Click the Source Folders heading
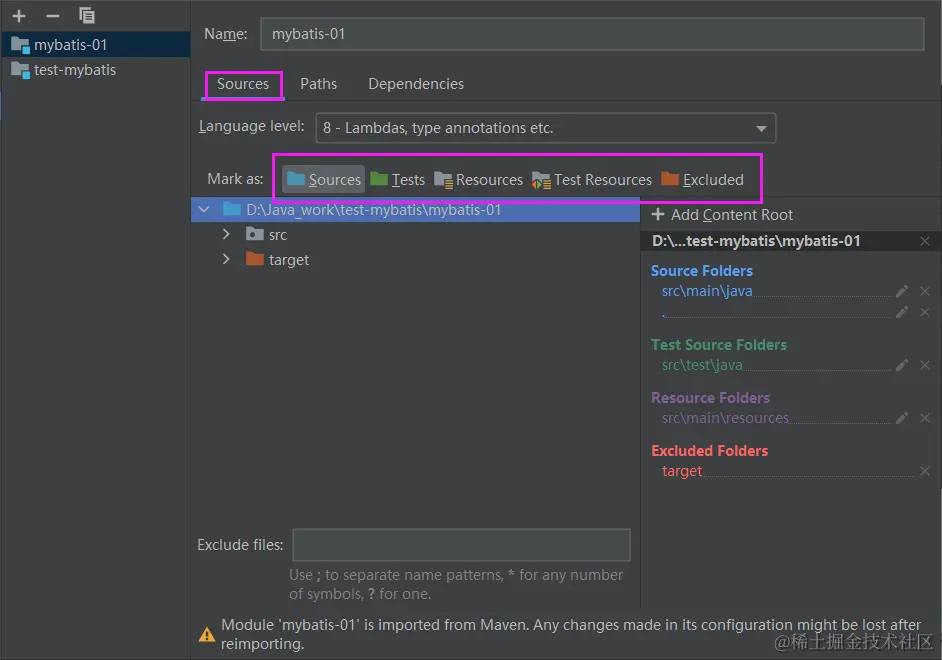 (x=702, y=271)
